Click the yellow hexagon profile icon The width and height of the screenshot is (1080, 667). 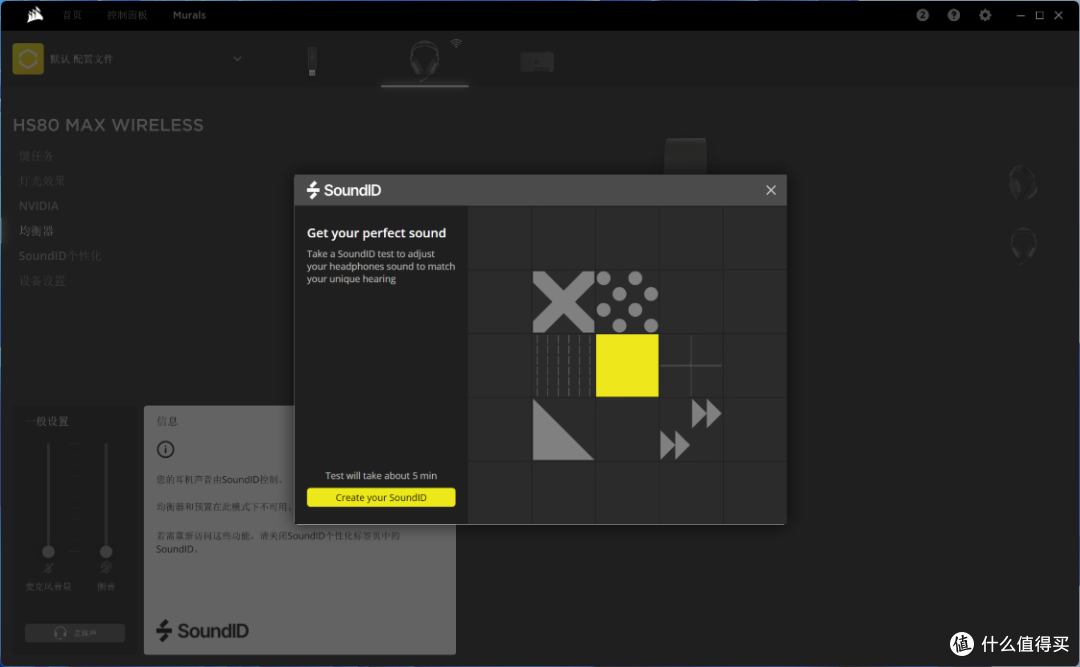point(28,59)
